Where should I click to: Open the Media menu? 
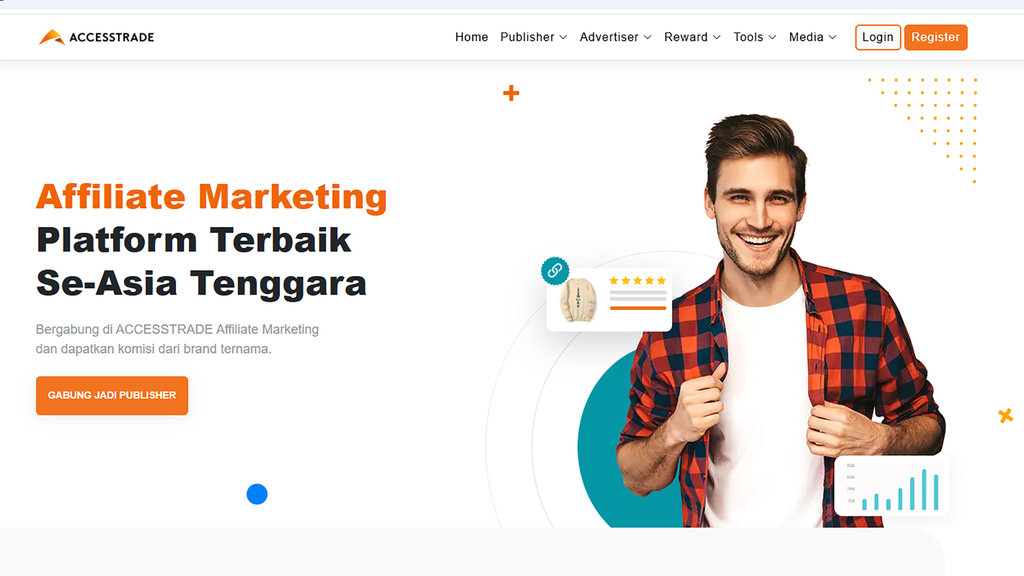click(x=812, y=37)
